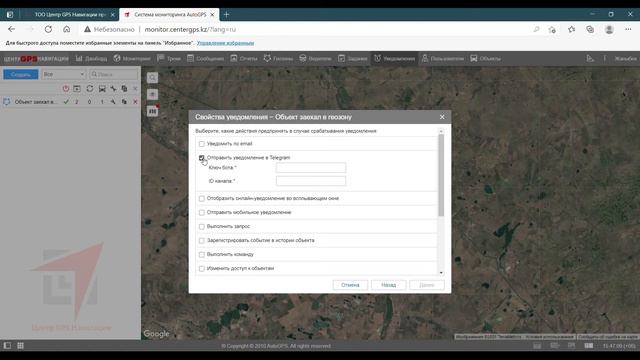Click the Отмена button
This screenshot has width=640, height=360.
[350, 285]
